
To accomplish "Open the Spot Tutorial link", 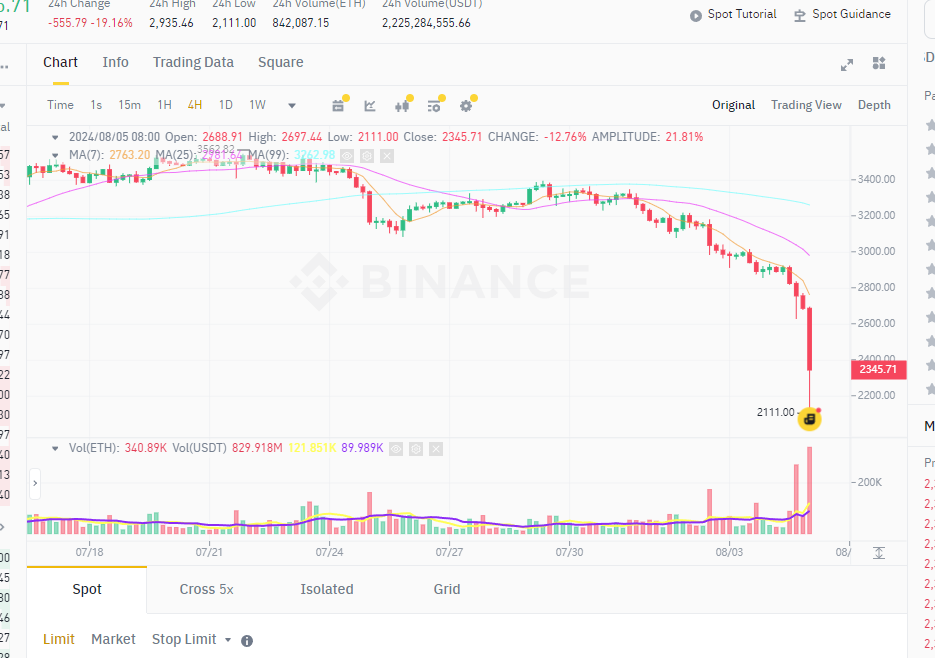I will (x=733, y=14).
